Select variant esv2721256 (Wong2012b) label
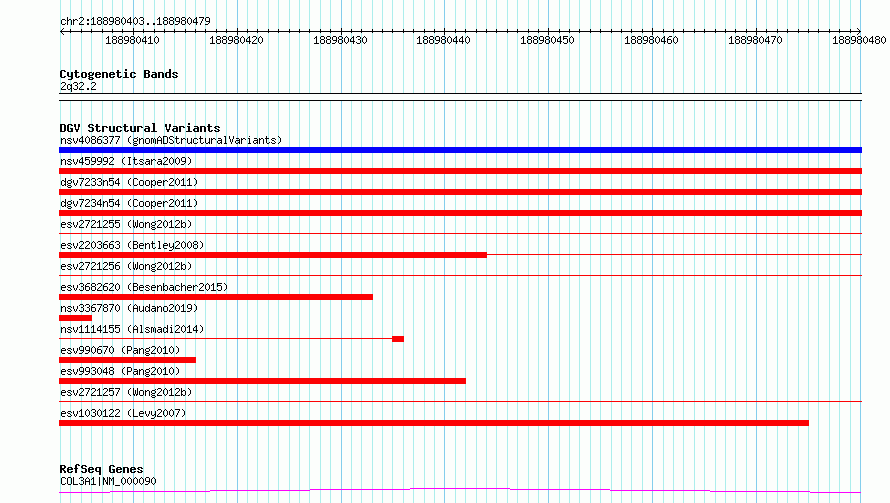 point(126,266)
